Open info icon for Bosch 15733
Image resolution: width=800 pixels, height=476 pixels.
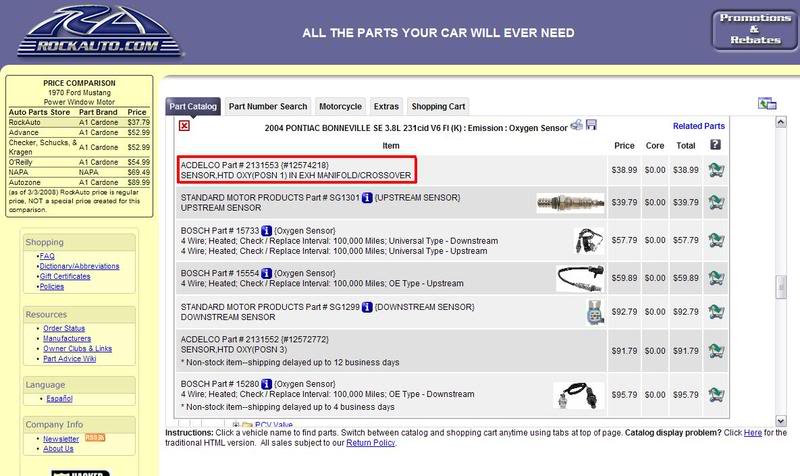(266, 231)
